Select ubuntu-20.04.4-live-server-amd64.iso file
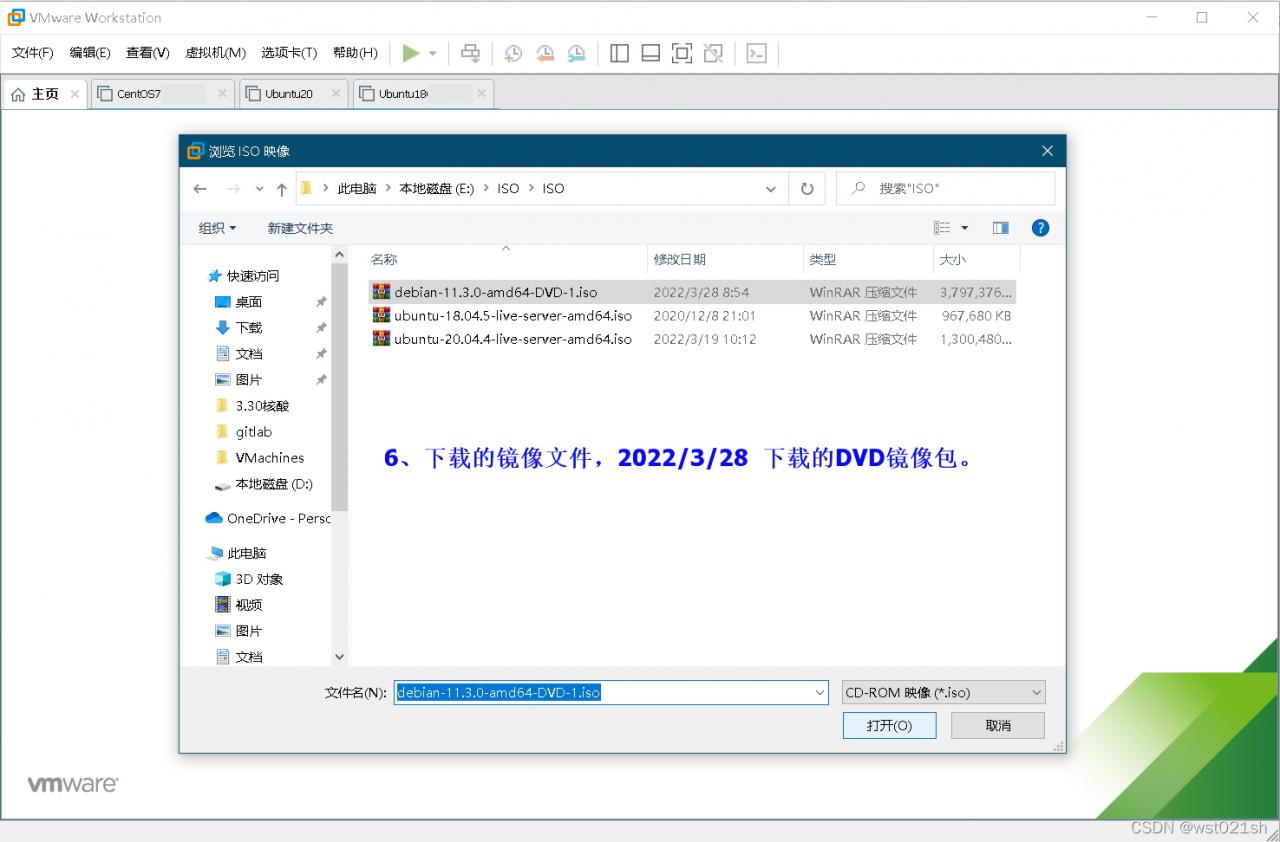 tap(692, 339)
